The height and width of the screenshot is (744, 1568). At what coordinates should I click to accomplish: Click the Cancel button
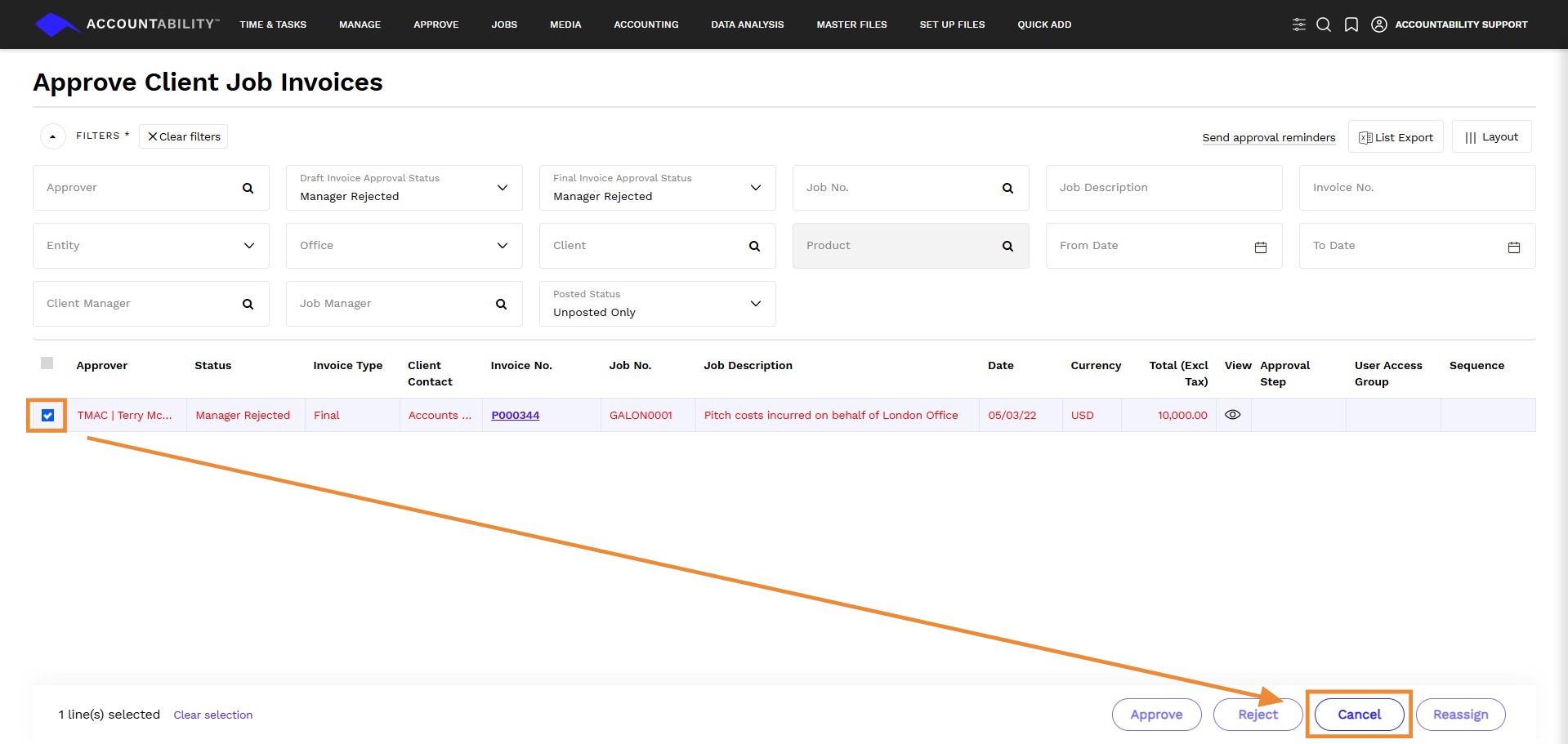point(1359,715)
